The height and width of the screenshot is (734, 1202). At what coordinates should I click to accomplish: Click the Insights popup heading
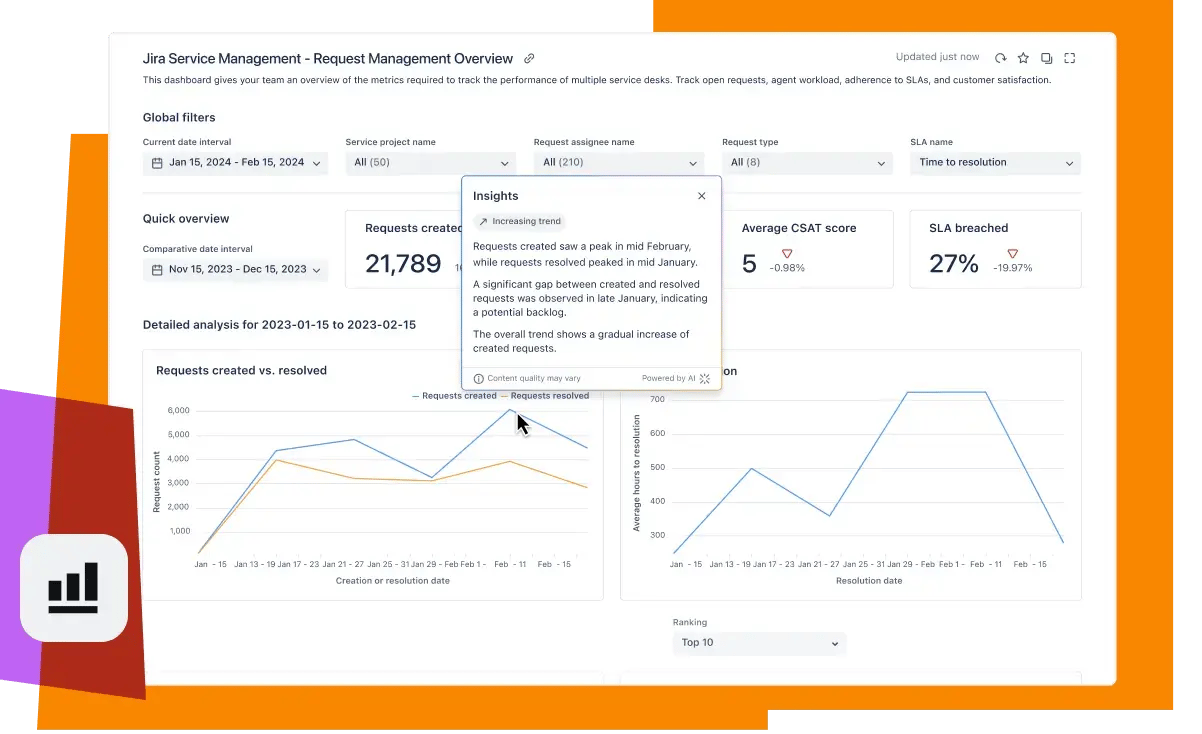496,196
